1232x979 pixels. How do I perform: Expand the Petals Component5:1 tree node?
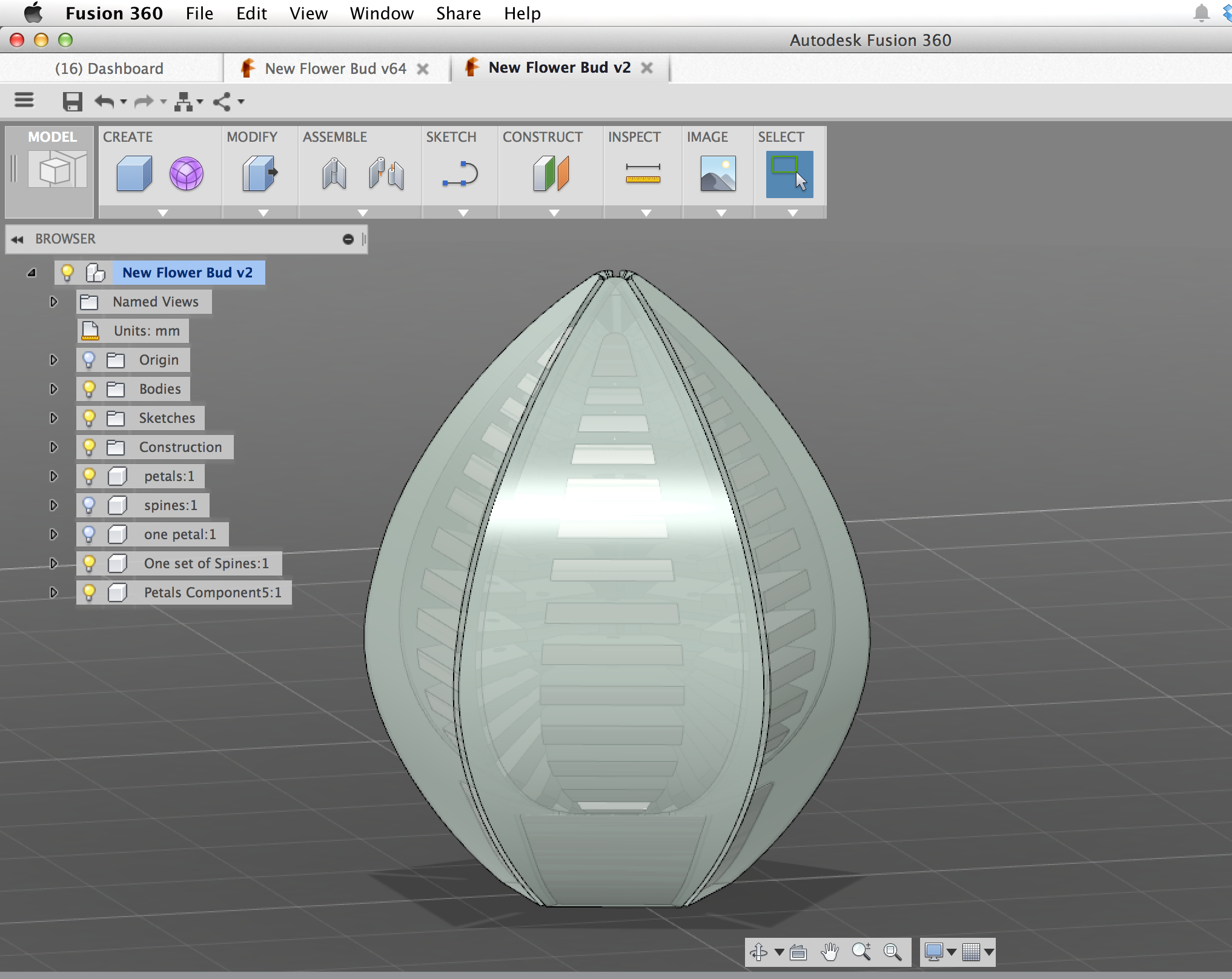point(53,592)
